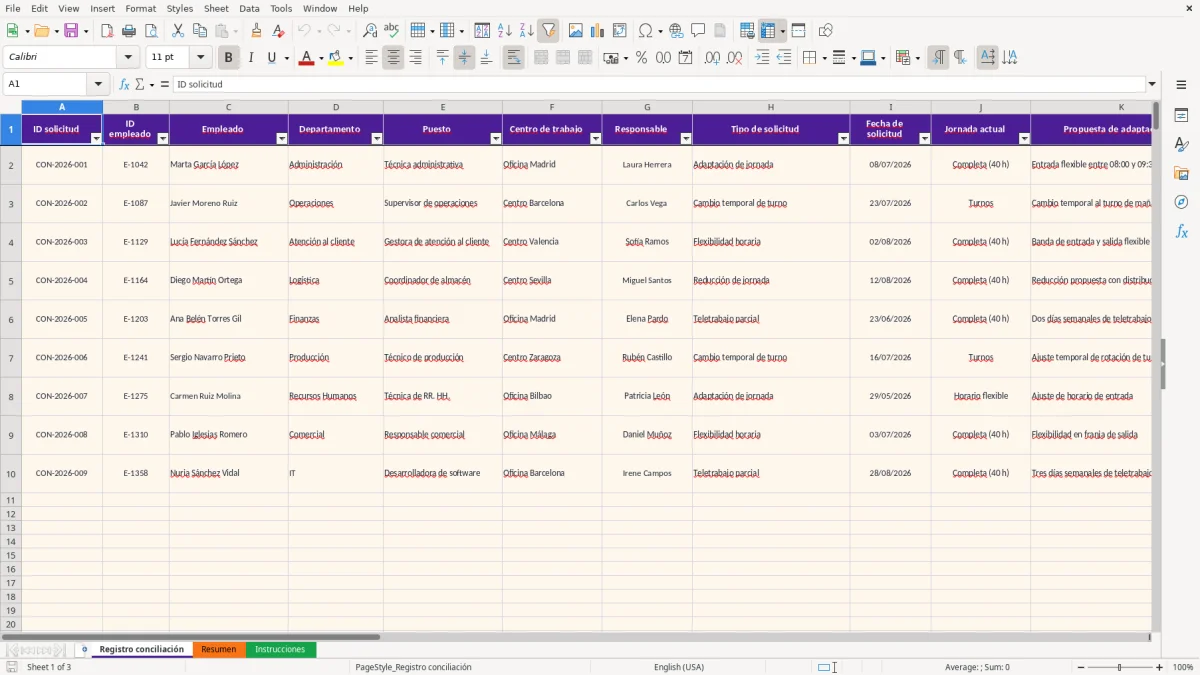Click the Save document icon

pos(71,31)
